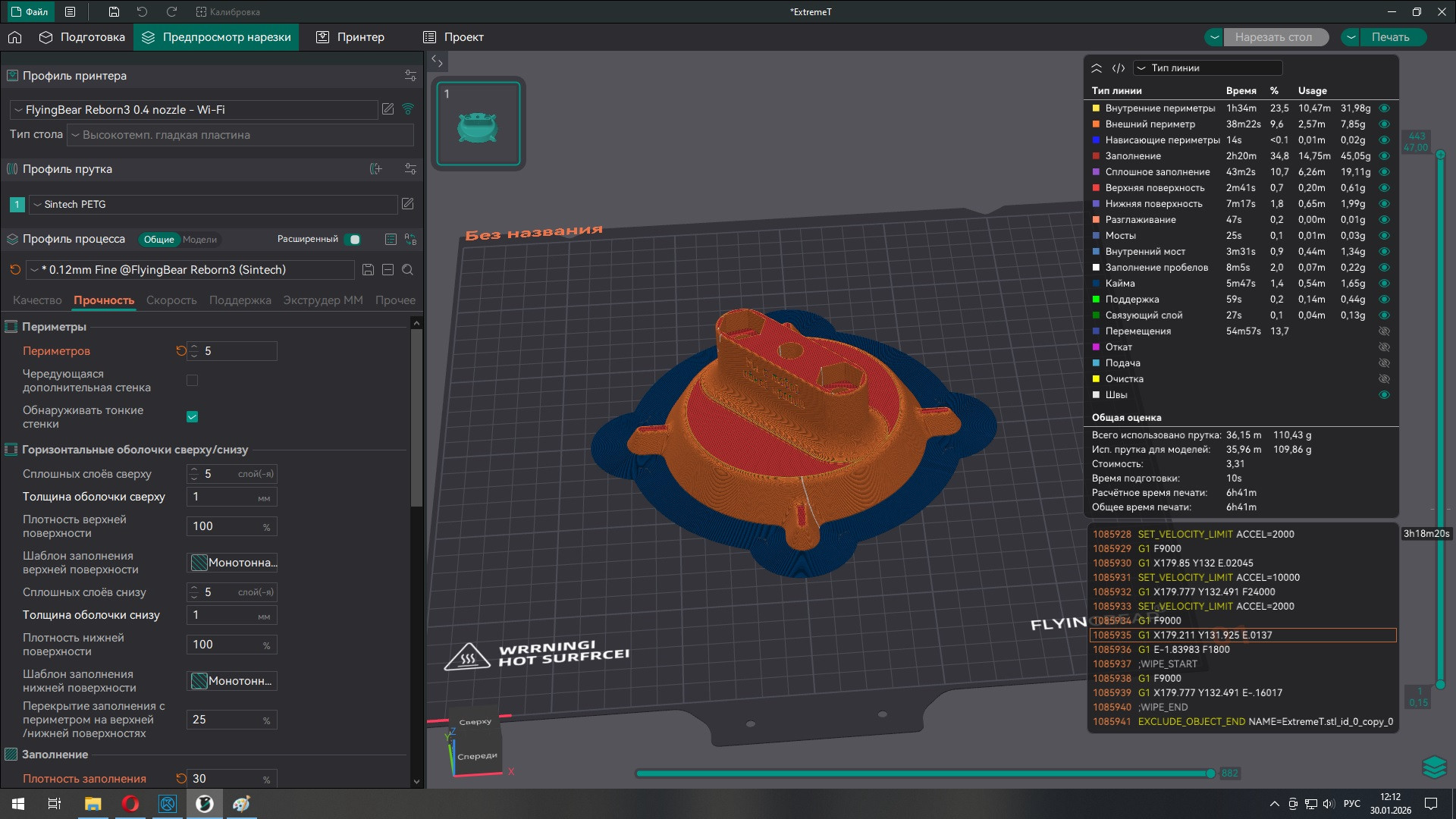Switch to the Скорость settings tab
The height and width of the screenshot is (819, 1456).
tap(171, 300)
